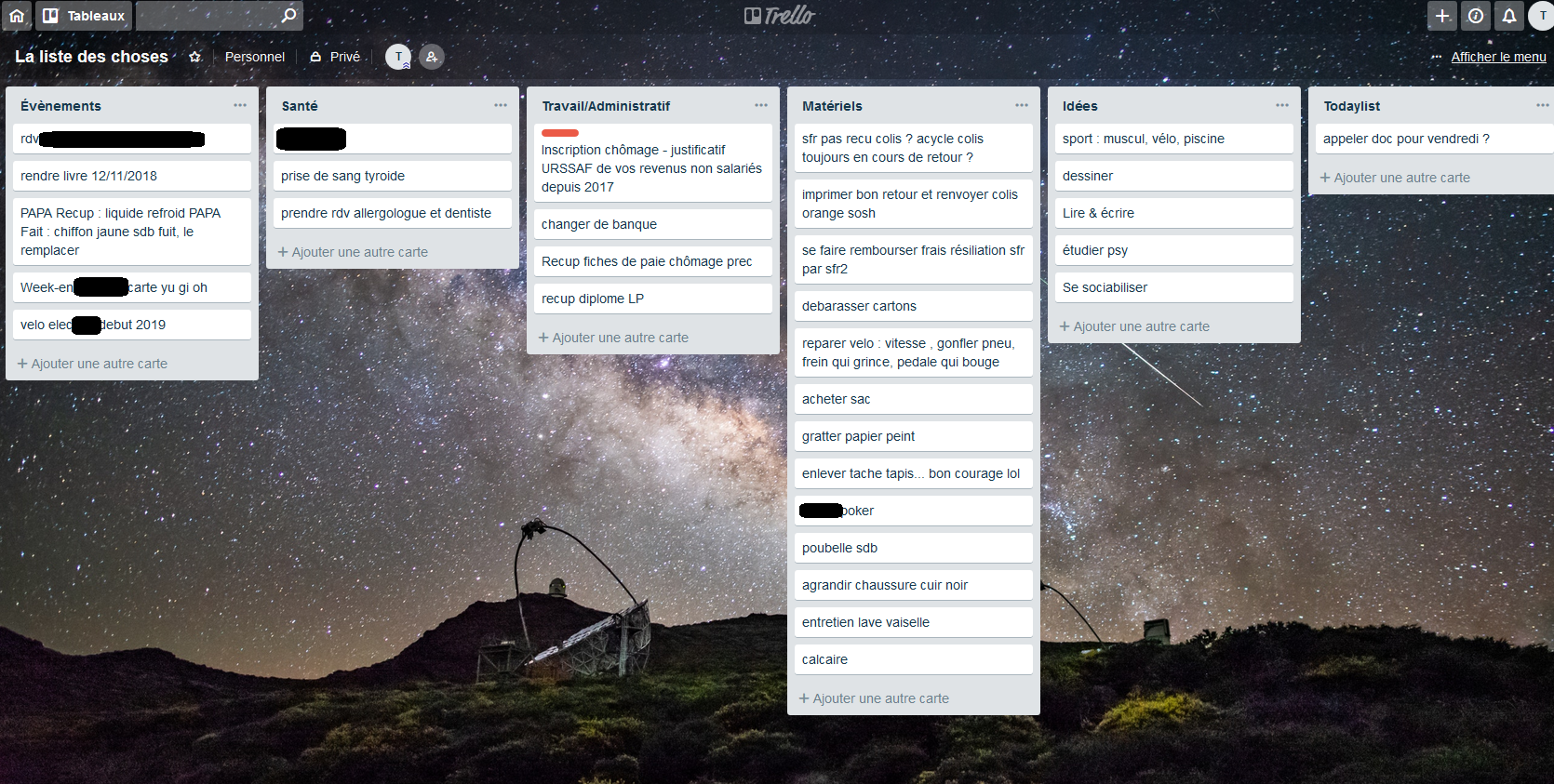The height and width of the screenshot is (784, 1554).
Task: Open card enlever tache tapis
Action: (x=914, y=473)
